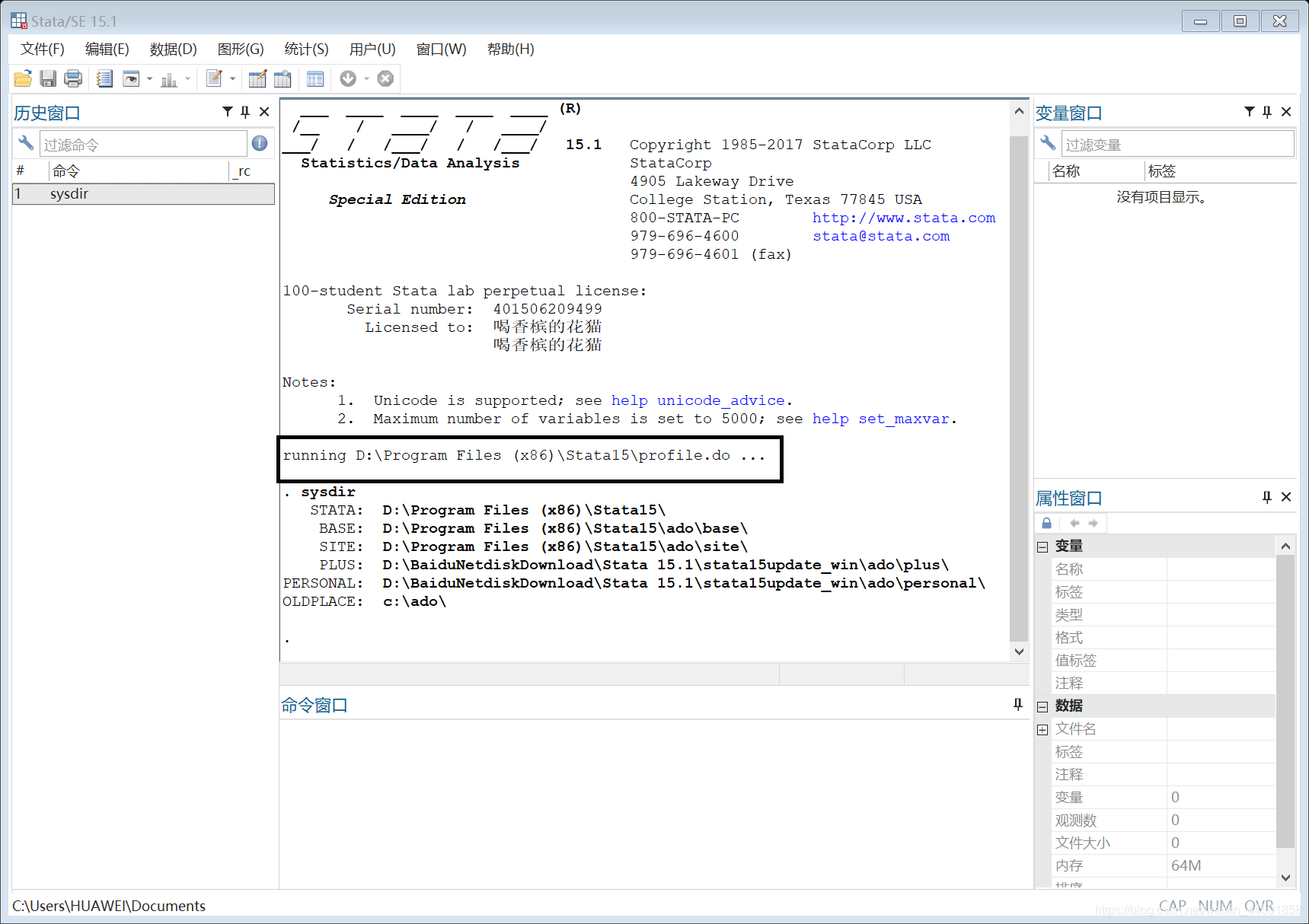Open the Data Editor edit icon
Viewport: 1309px width, 924px height.
(257, 78)
